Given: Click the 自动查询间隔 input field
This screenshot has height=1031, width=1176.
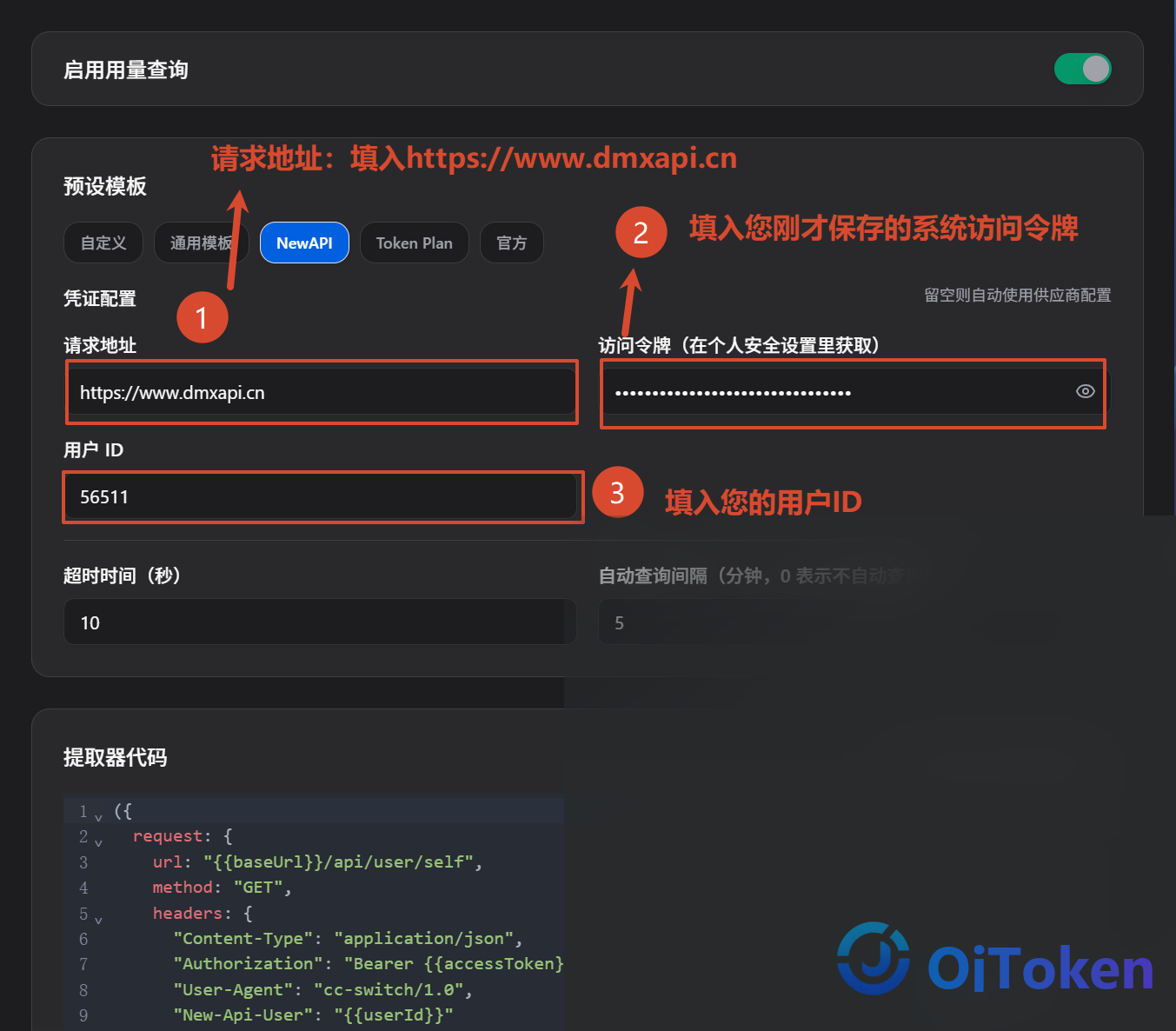Looking at the screenshot, I should [x=854, y=622].
